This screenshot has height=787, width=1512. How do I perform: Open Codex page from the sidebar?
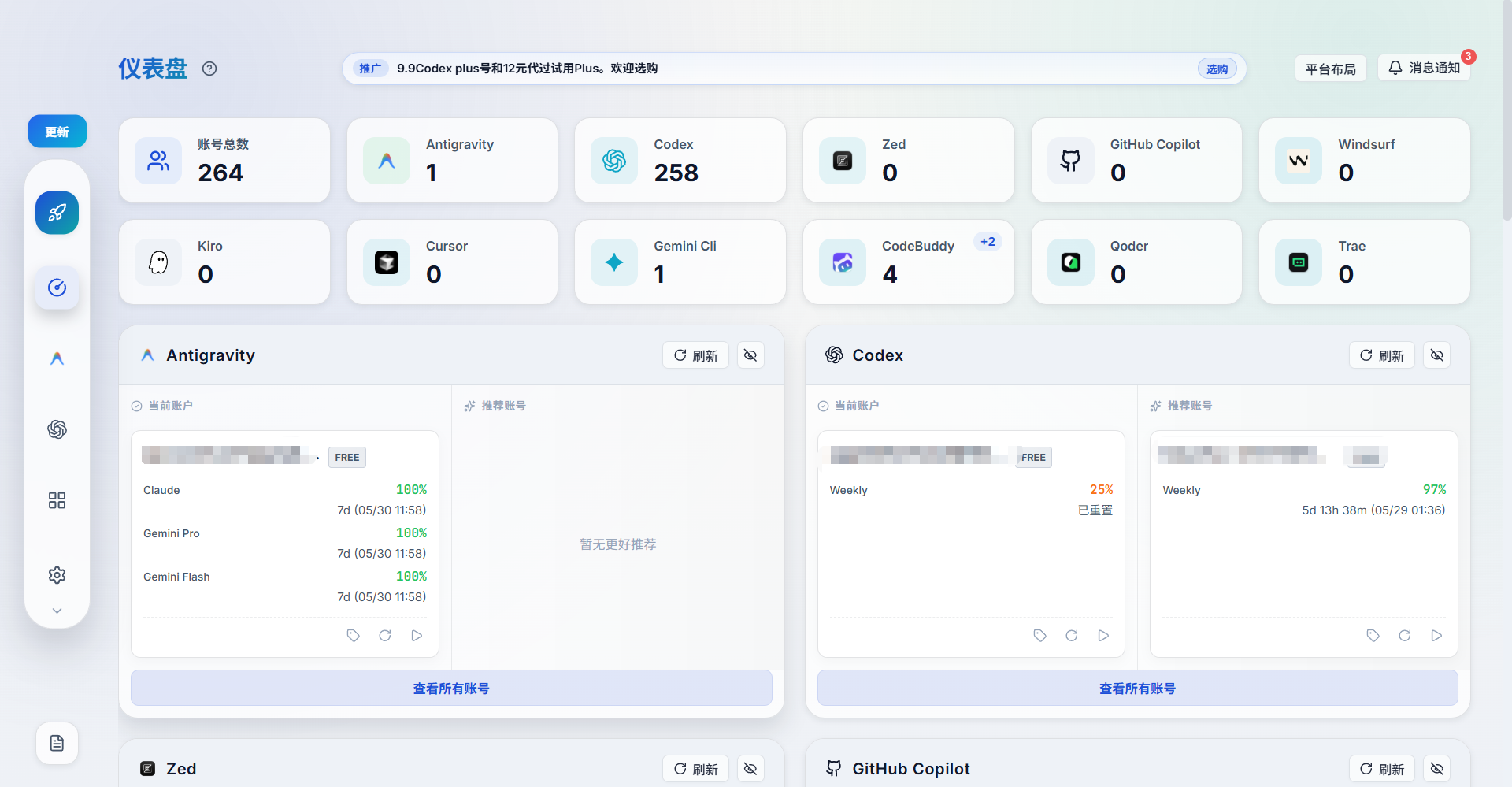coord(57,429)
